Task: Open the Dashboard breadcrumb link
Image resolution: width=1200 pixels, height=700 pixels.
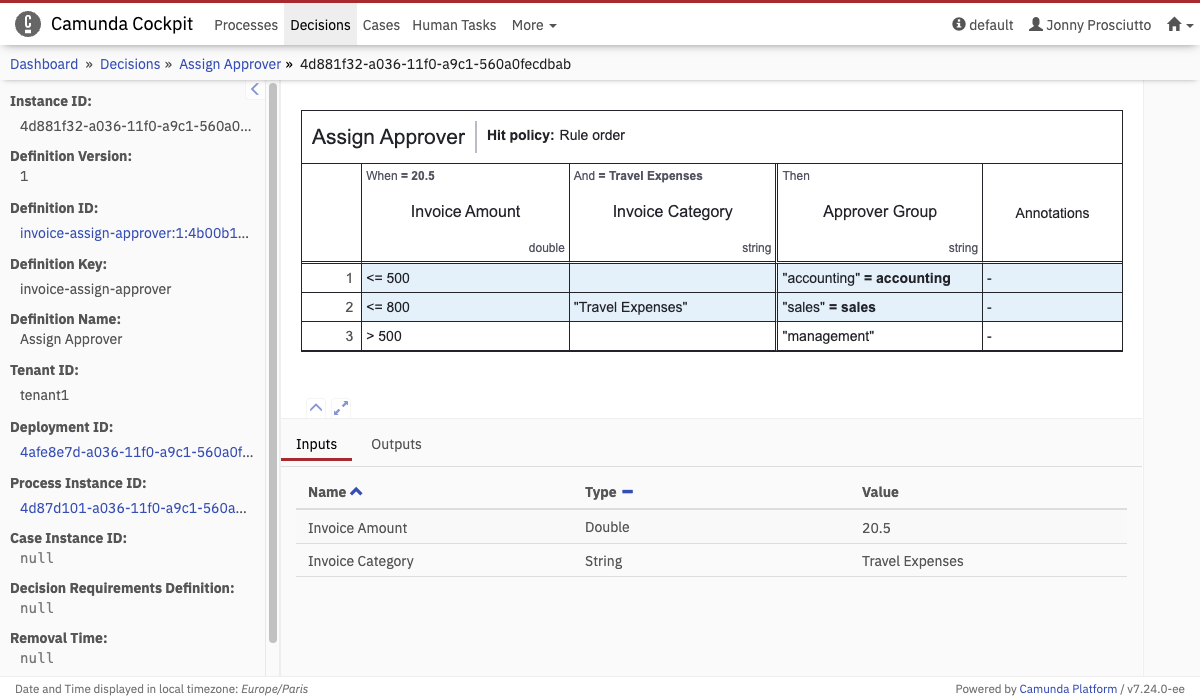Action: tap(44, 64)
